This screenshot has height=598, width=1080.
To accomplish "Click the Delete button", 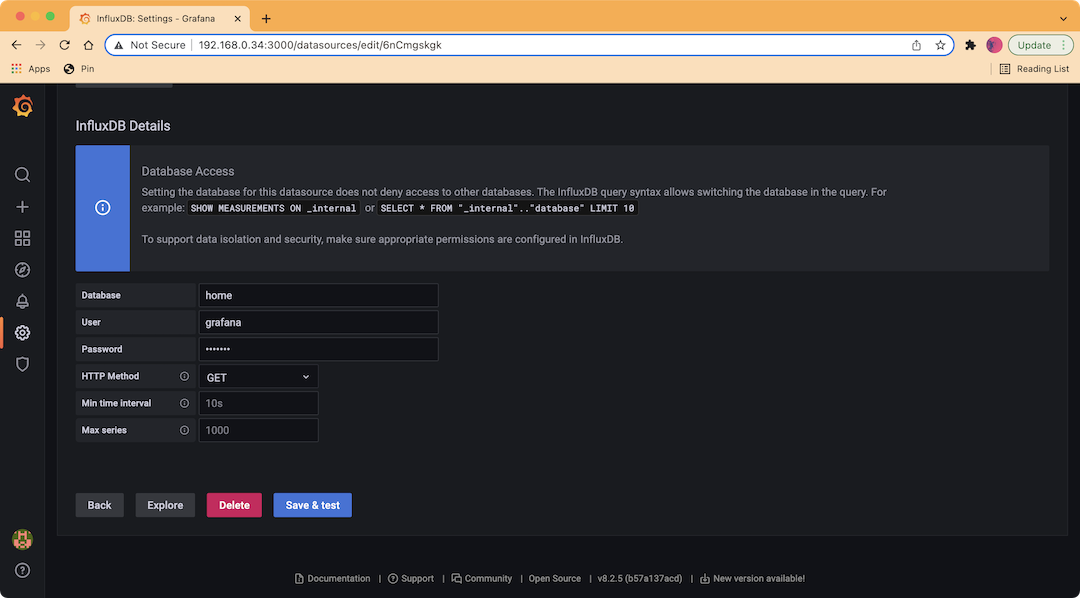I will pos(234,505).
